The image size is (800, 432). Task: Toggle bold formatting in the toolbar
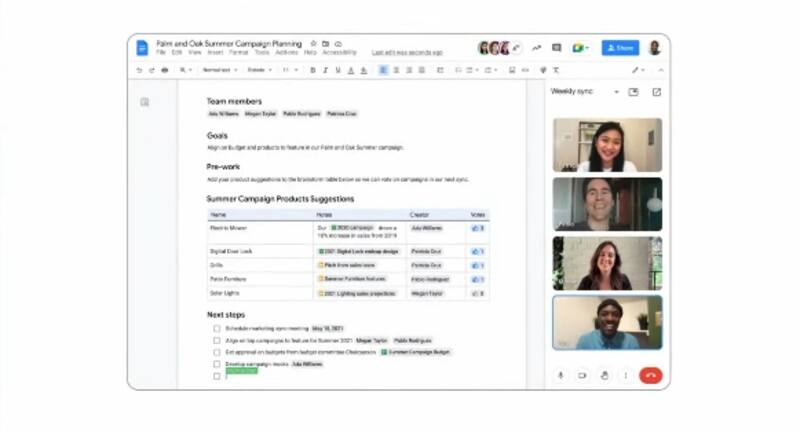pos(313,70)
